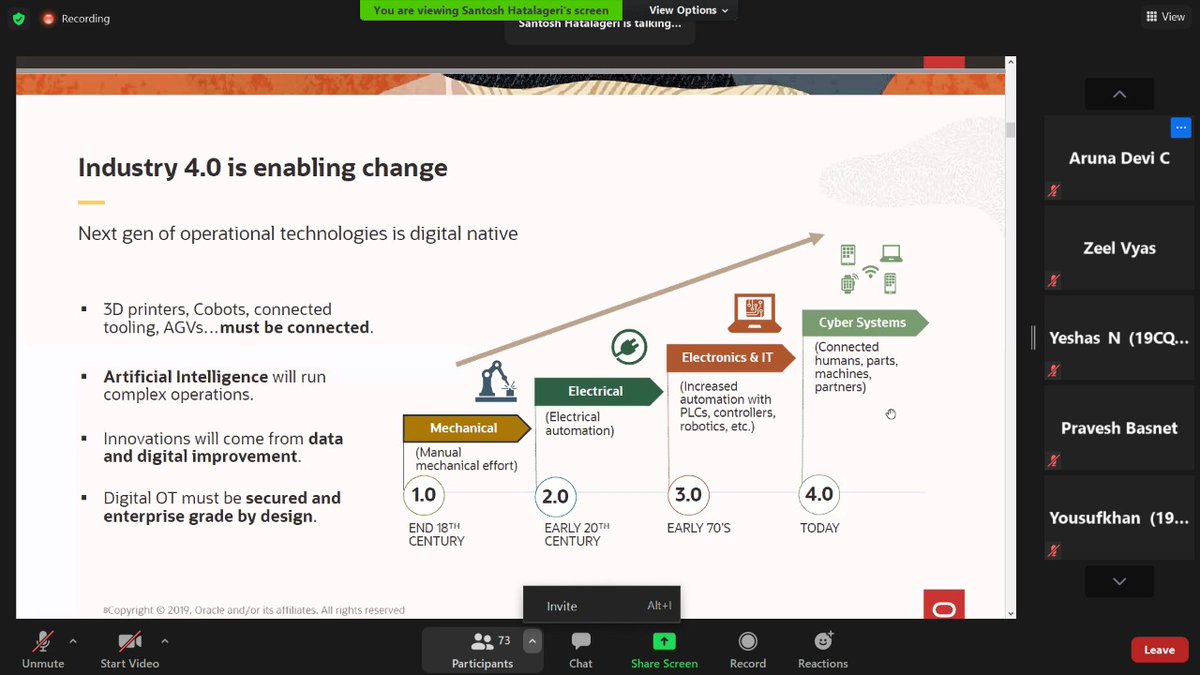Click the 'Santosh Hatalageri is talking' notice
The width and height of the screenshot is (1200, 675).
[600, 23]
